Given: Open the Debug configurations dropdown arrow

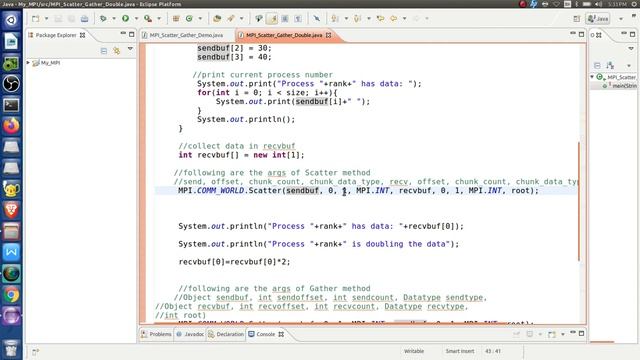Looking at the screenshot, I should coord(114,18).
